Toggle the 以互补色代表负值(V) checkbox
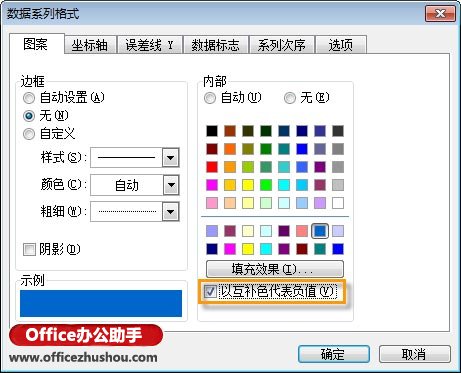Screen dimensions: 461x373 (210, 292)
